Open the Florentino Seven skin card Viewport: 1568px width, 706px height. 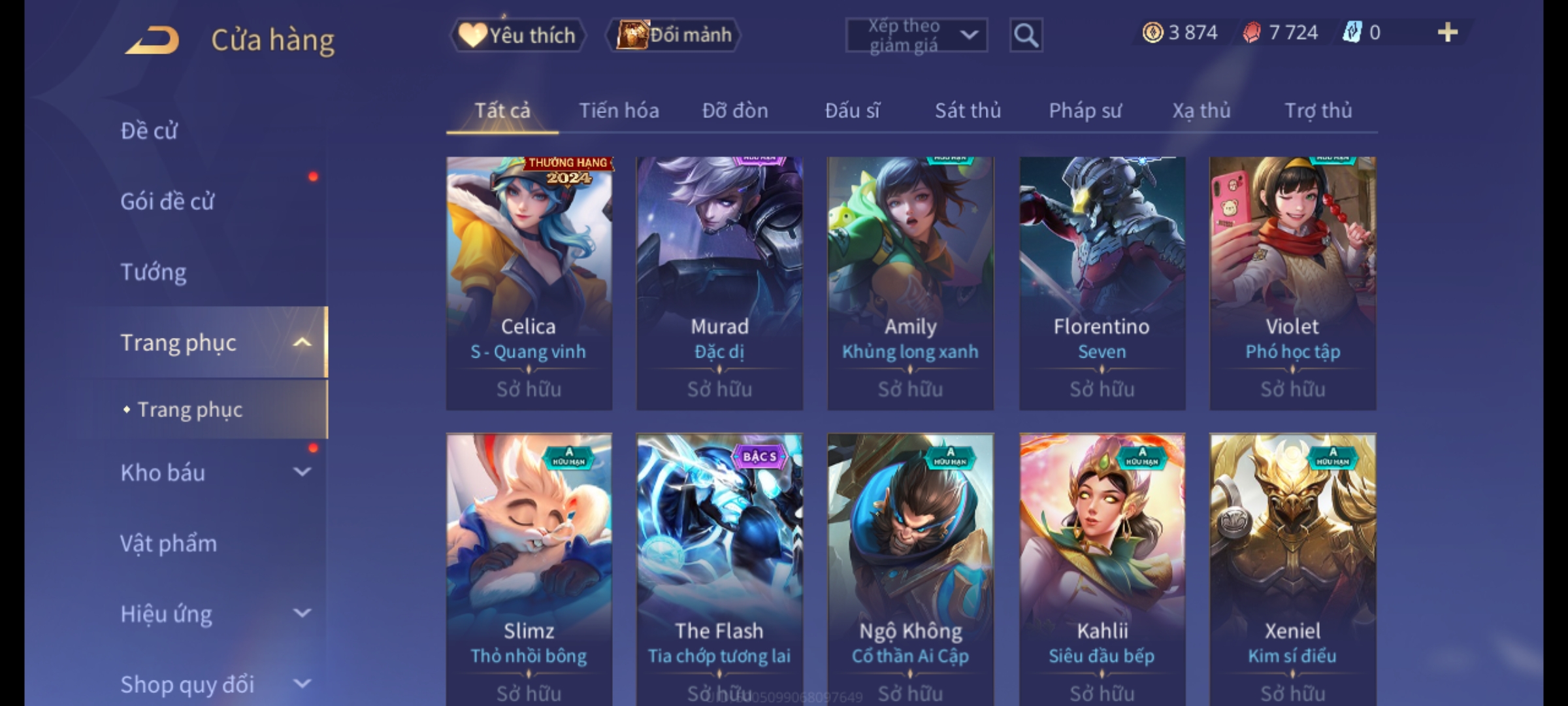tap(1102, 283)
